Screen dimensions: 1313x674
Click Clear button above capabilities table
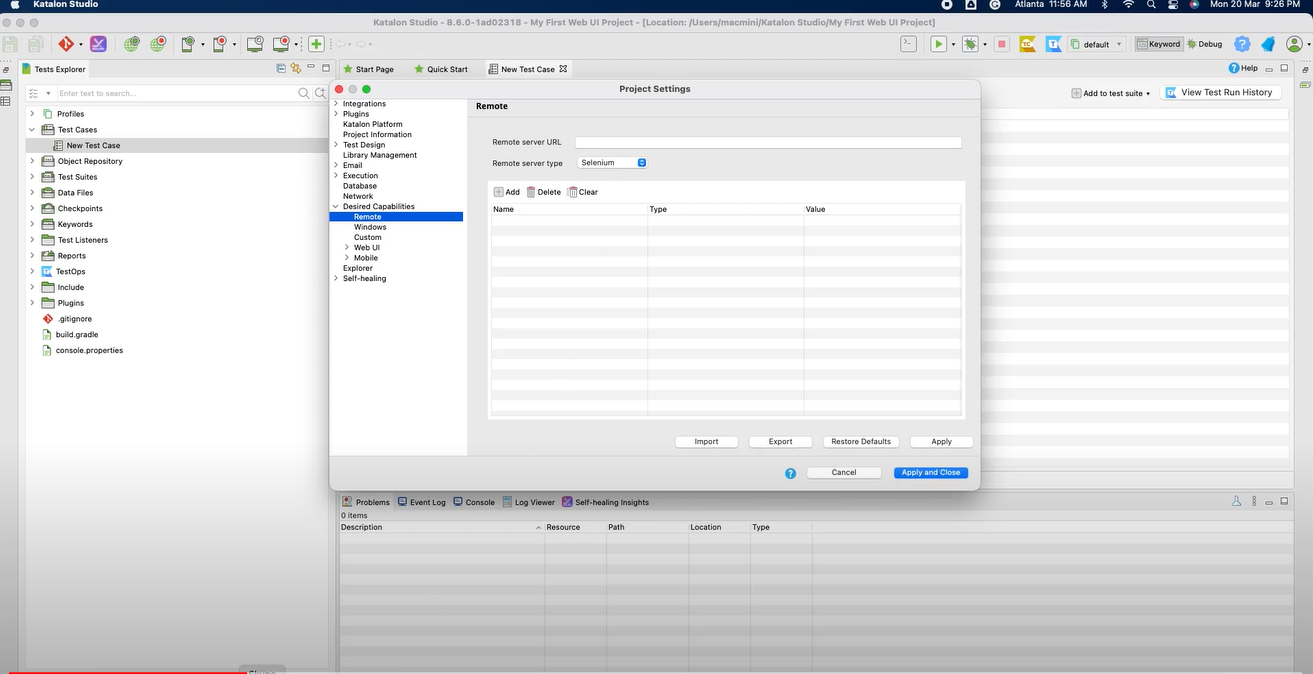583,192
